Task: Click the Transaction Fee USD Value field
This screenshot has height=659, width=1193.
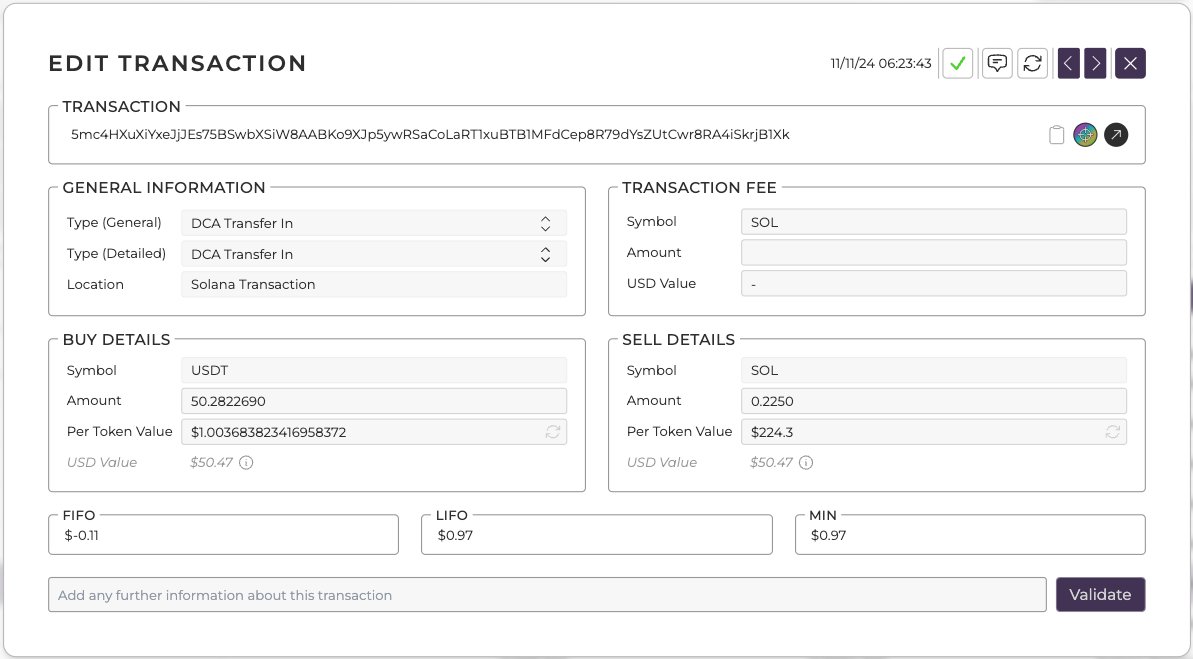Action: (934, 283)
